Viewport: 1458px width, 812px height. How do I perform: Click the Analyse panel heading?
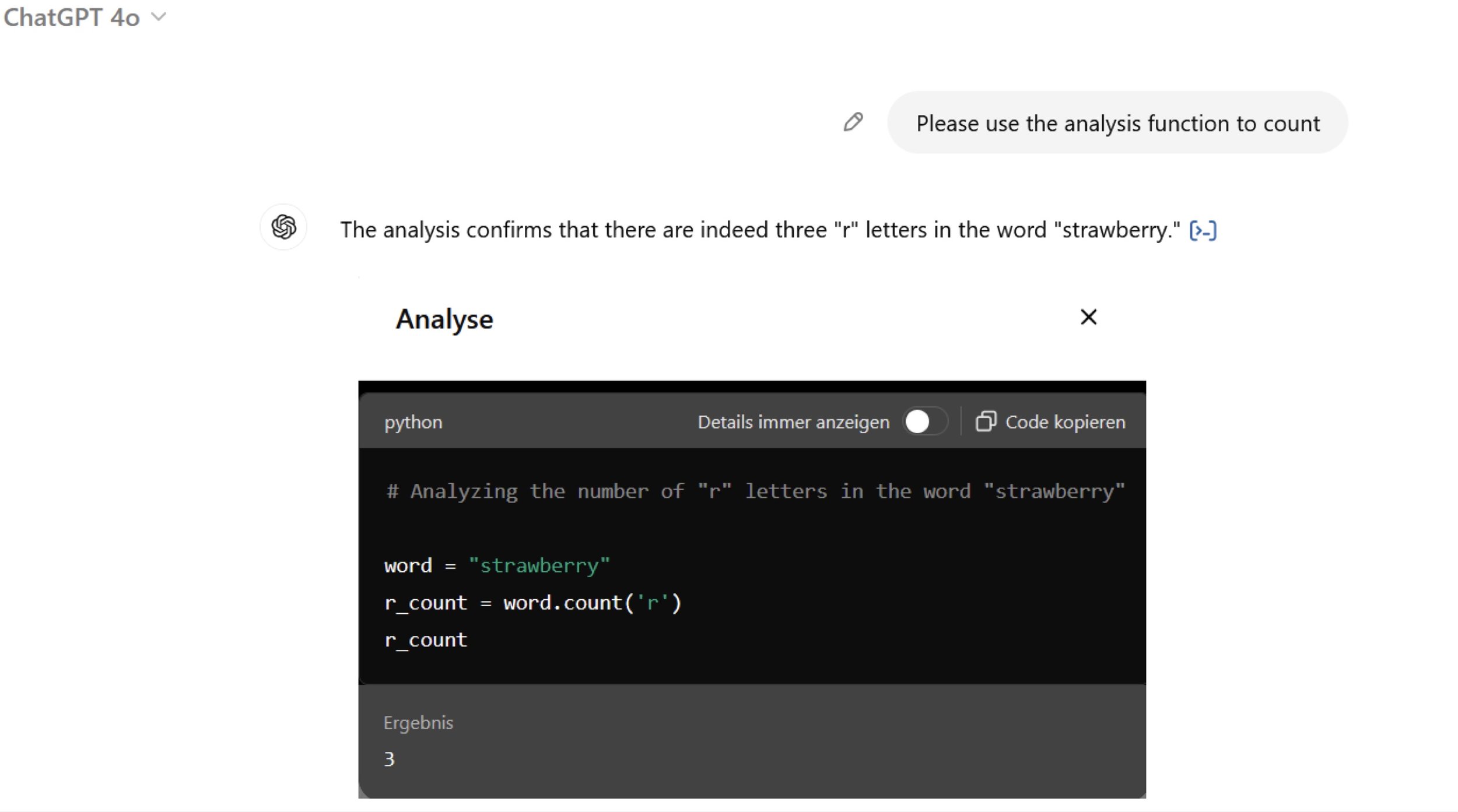coord(444,319)
